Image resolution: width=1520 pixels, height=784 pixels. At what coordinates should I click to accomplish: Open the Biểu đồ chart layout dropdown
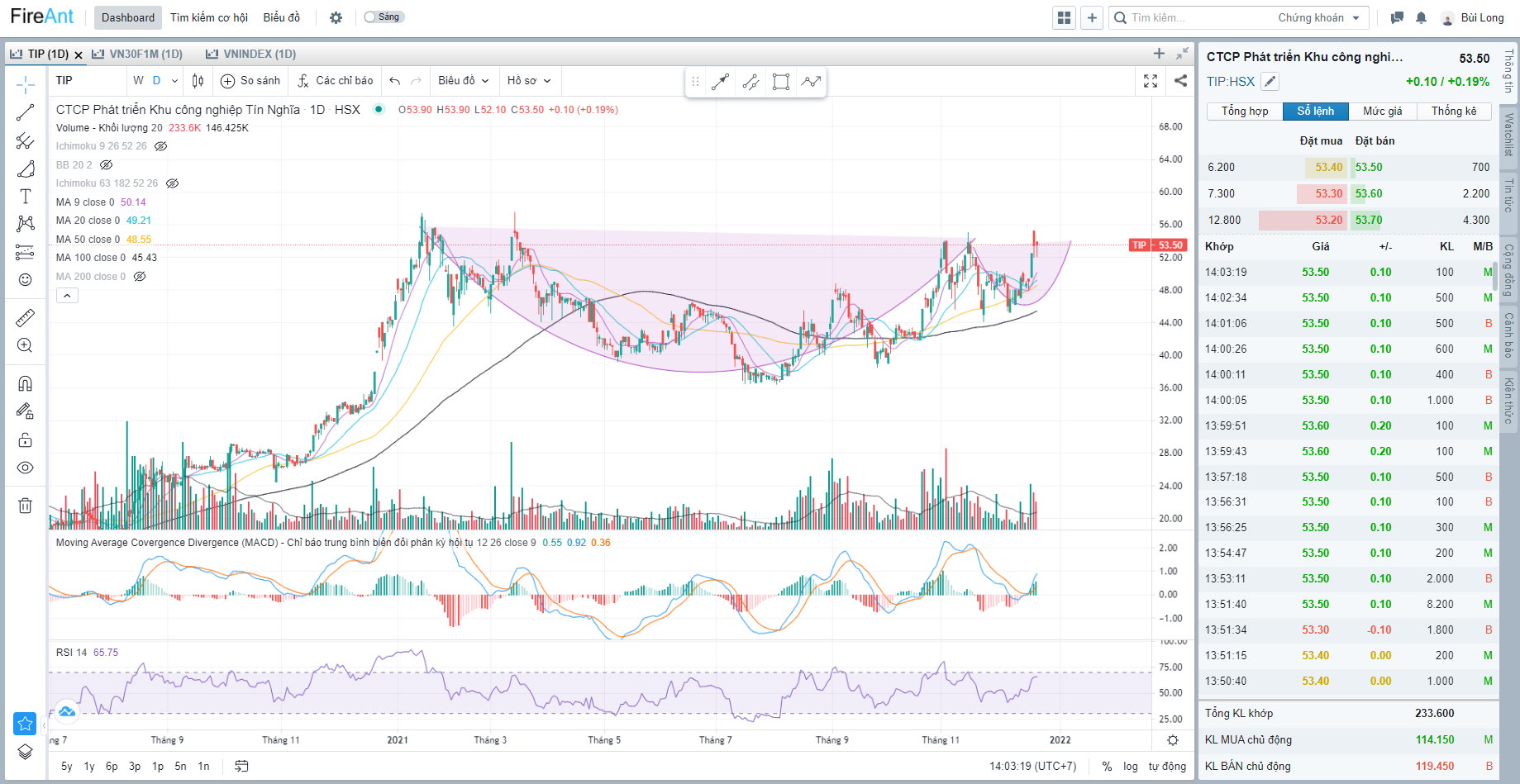point(464,80)
